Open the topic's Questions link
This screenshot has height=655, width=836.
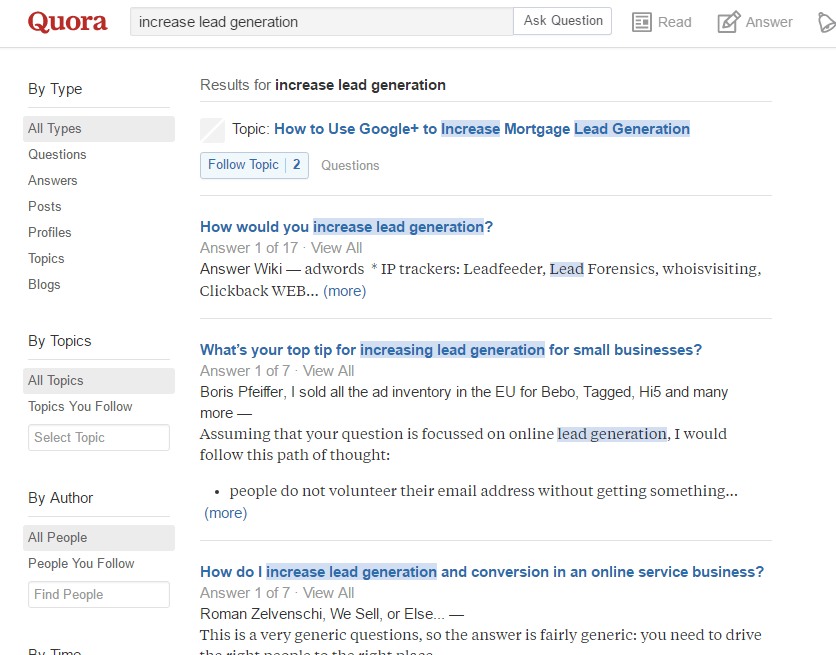350,166
